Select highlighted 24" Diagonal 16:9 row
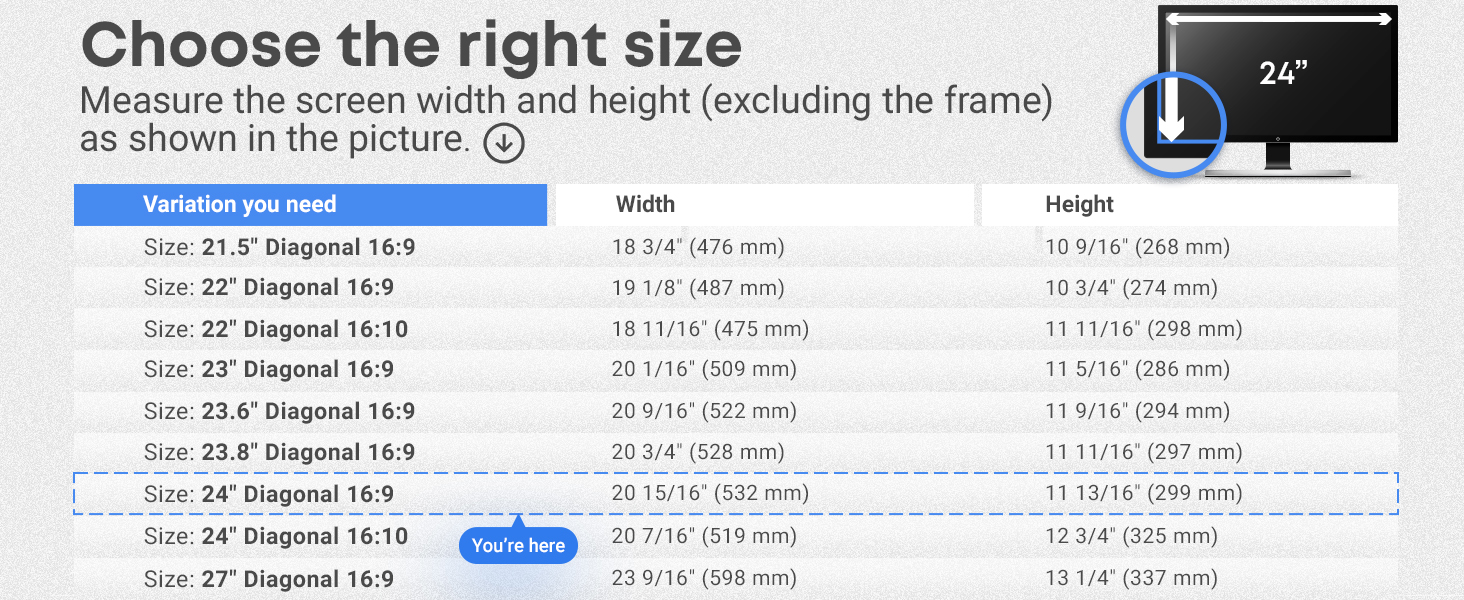1464x600 pixels. 269,494
